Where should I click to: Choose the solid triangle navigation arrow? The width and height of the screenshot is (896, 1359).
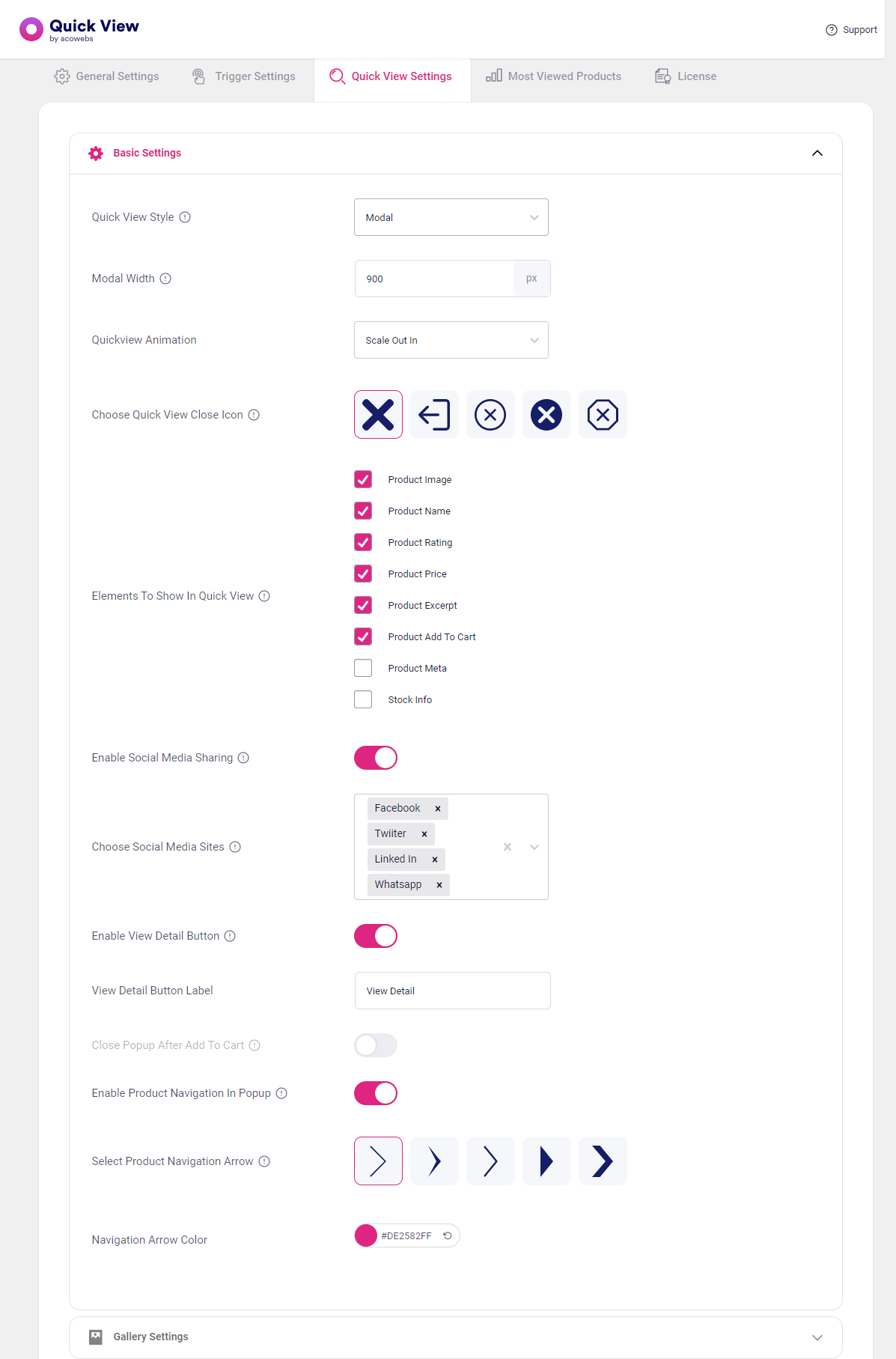546,1161
